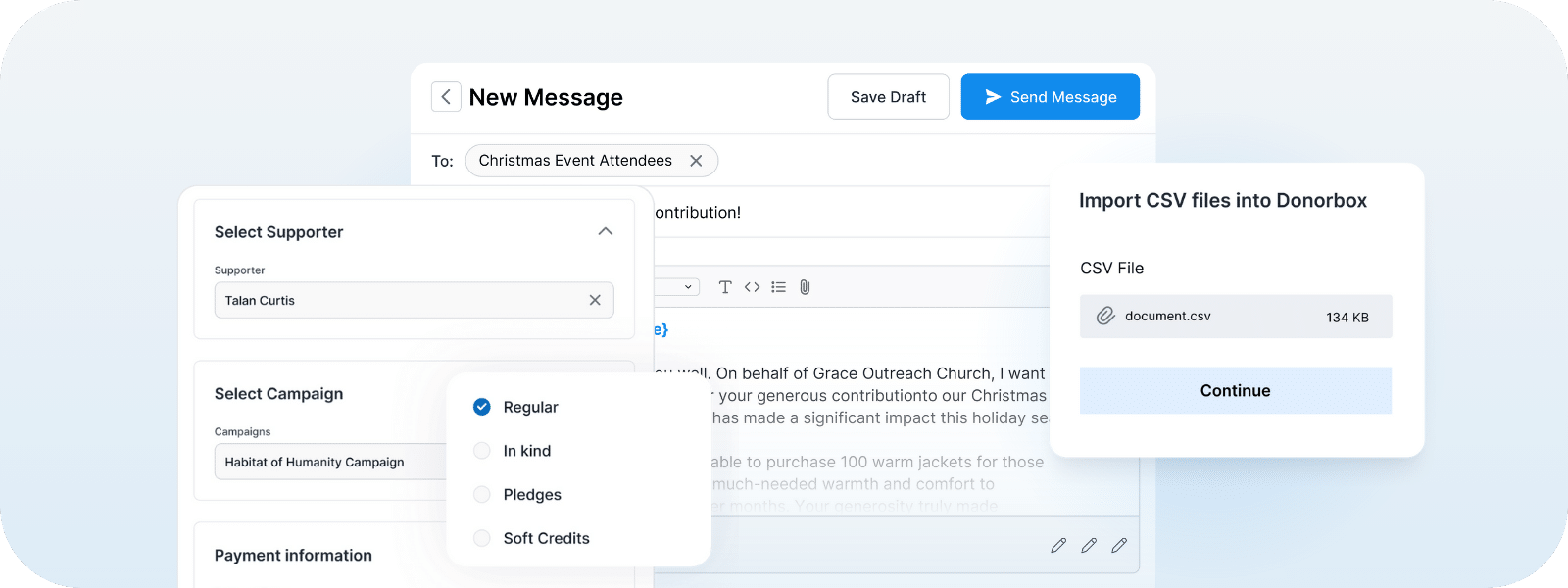Click the rightmost pencil icon below message

click(1119, 545)
